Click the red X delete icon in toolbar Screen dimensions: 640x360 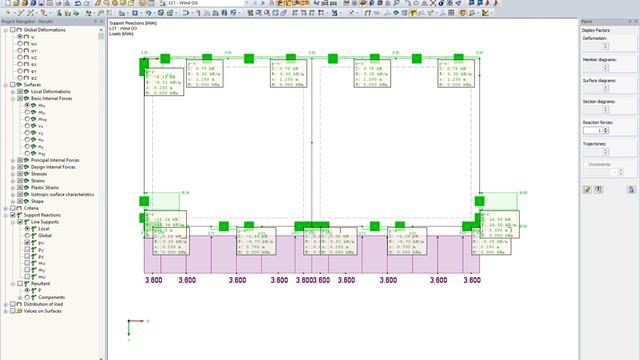(433, 3)
